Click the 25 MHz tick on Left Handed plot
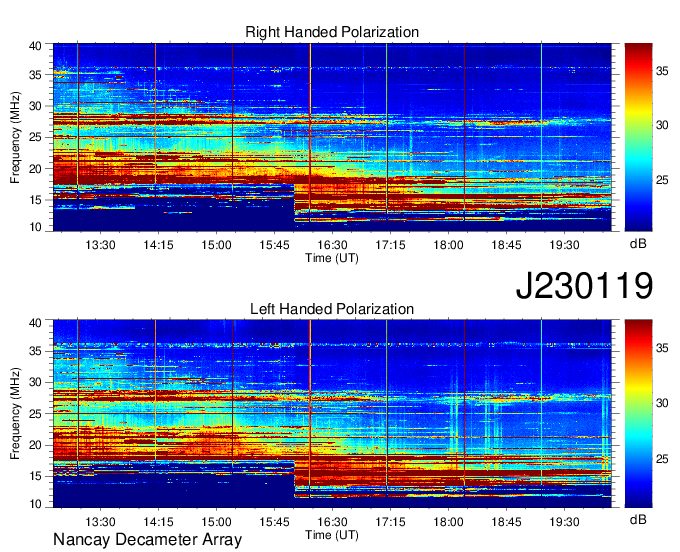The height and width of the screenshot is (552, 680). [x=35, y=414]
